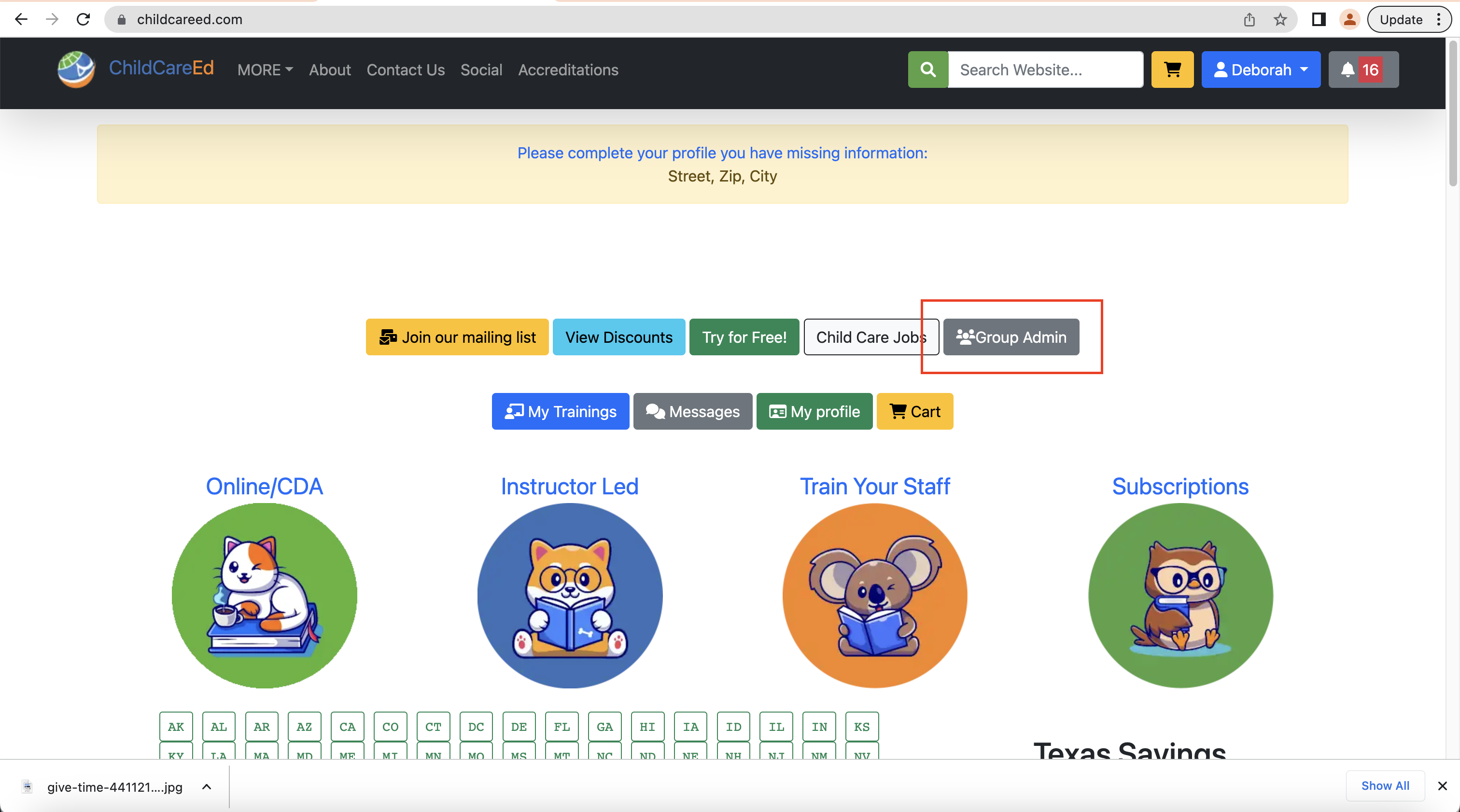Click the Train Your Staff koala image
Viewport: 1460px width, 812px height.
pyautogui.click(x=874, y=596)
